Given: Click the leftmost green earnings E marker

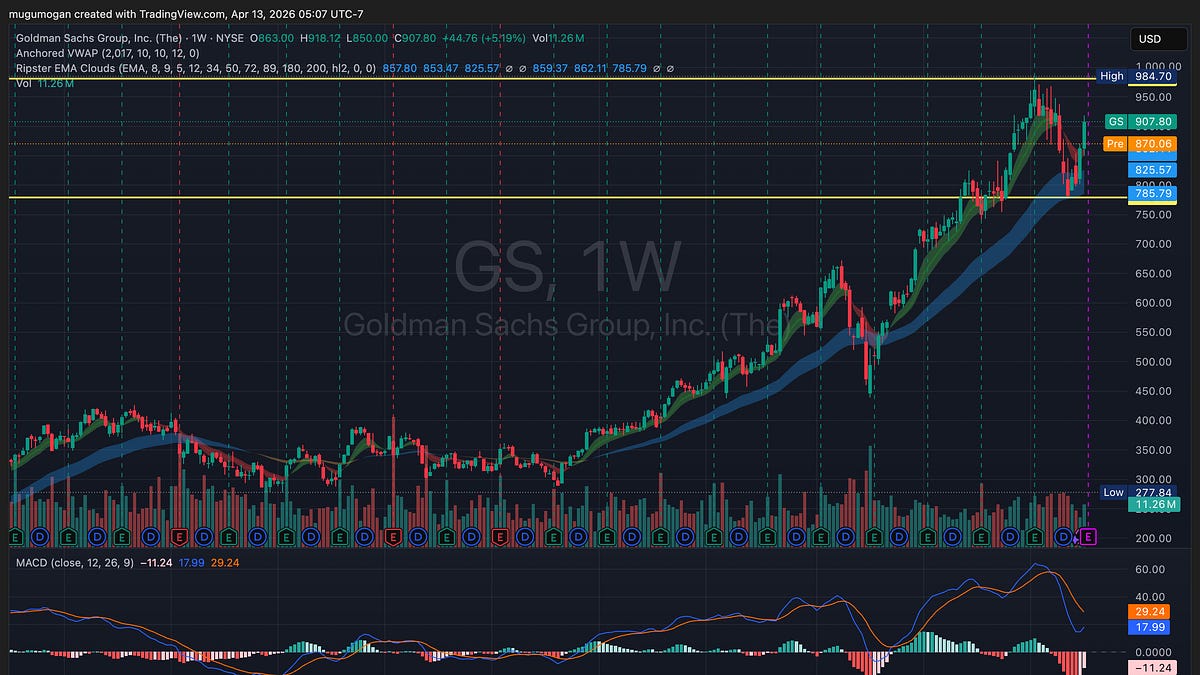Looking at the screenshot, I should pos(16,537).
